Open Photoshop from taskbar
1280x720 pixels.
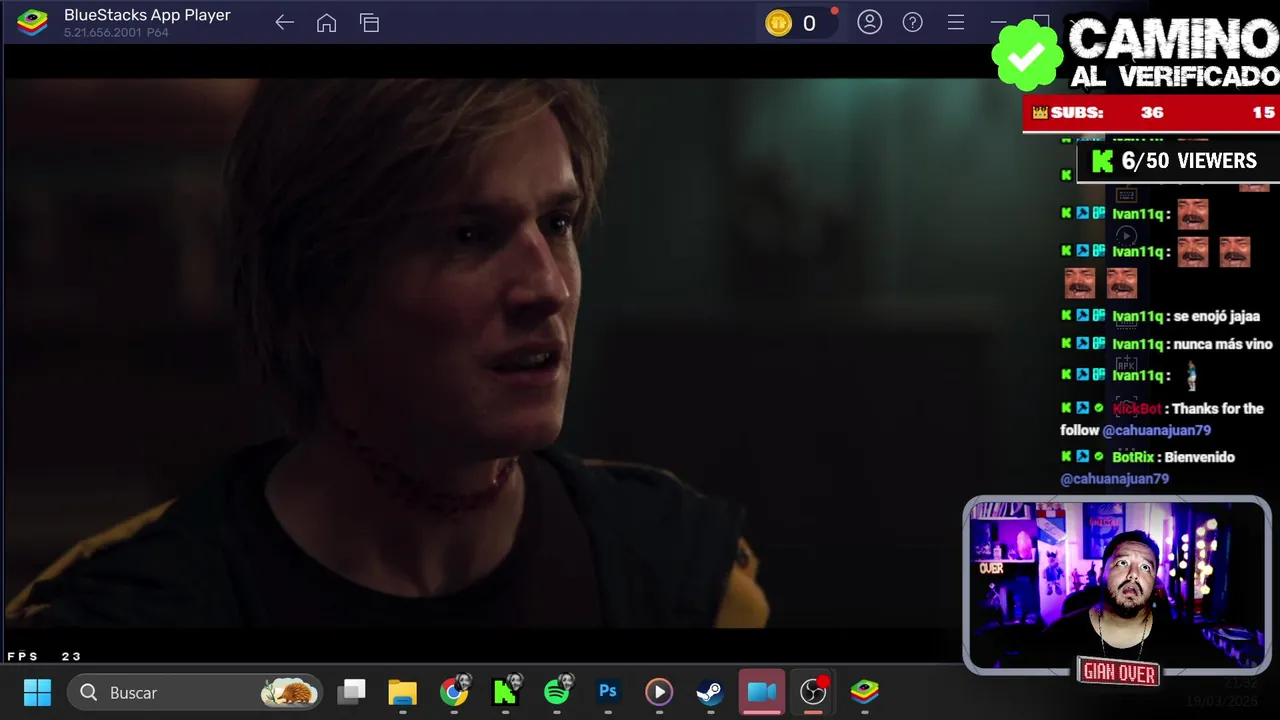tap(608, 691)
